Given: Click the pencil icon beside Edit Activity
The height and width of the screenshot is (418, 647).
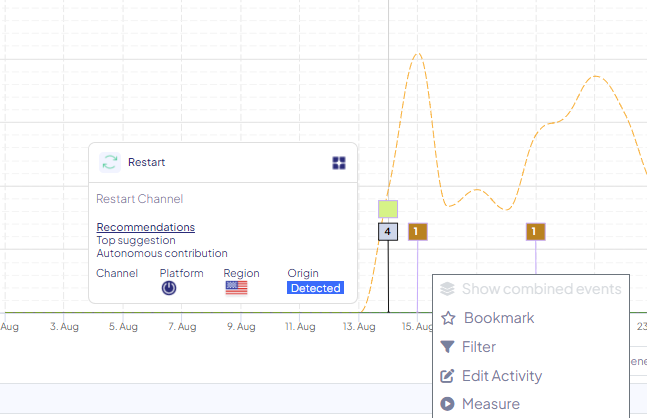Looking at the screenshot, I should [447, 376].
